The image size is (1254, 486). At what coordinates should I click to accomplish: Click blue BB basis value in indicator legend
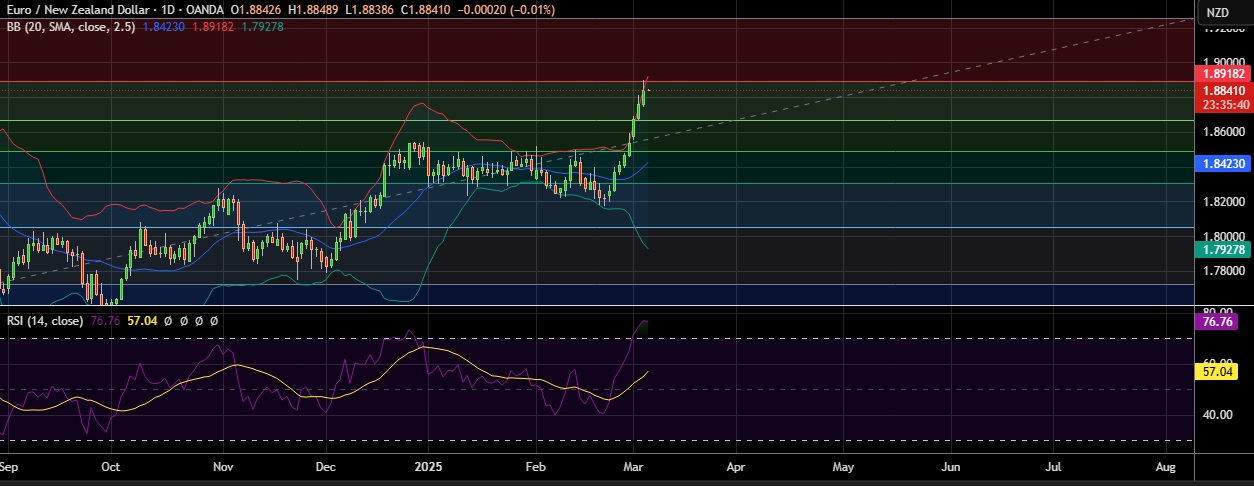[x=164, y=26]
